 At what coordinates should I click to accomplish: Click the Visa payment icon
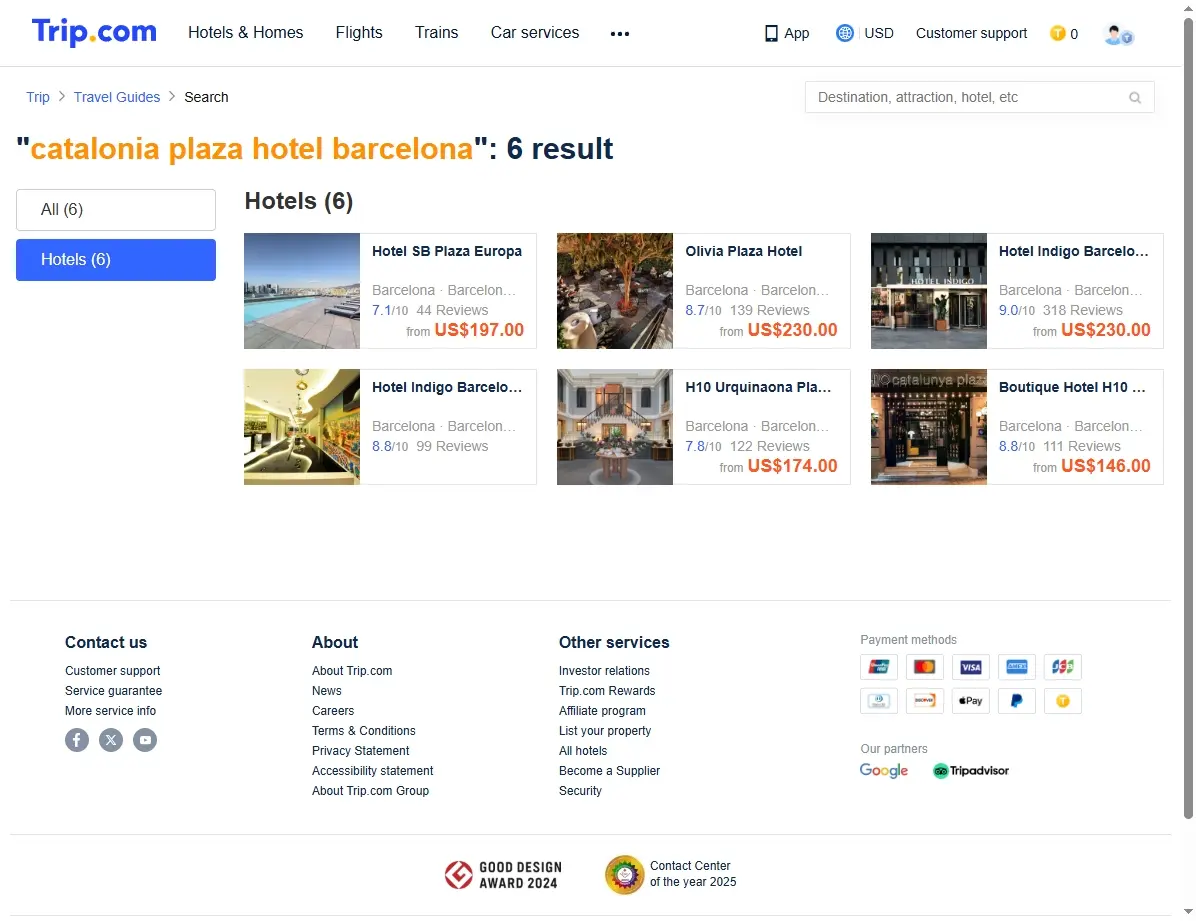[971, 667]
